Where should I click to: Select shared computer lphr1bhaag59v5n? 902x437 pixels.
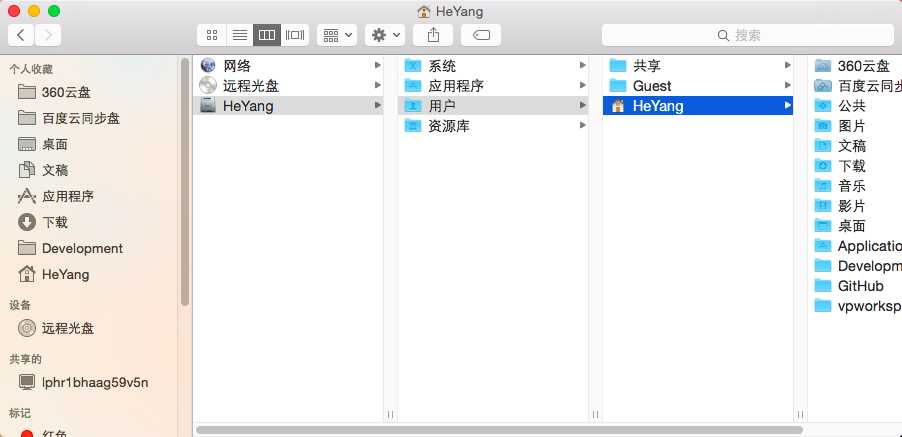(83, 382)
